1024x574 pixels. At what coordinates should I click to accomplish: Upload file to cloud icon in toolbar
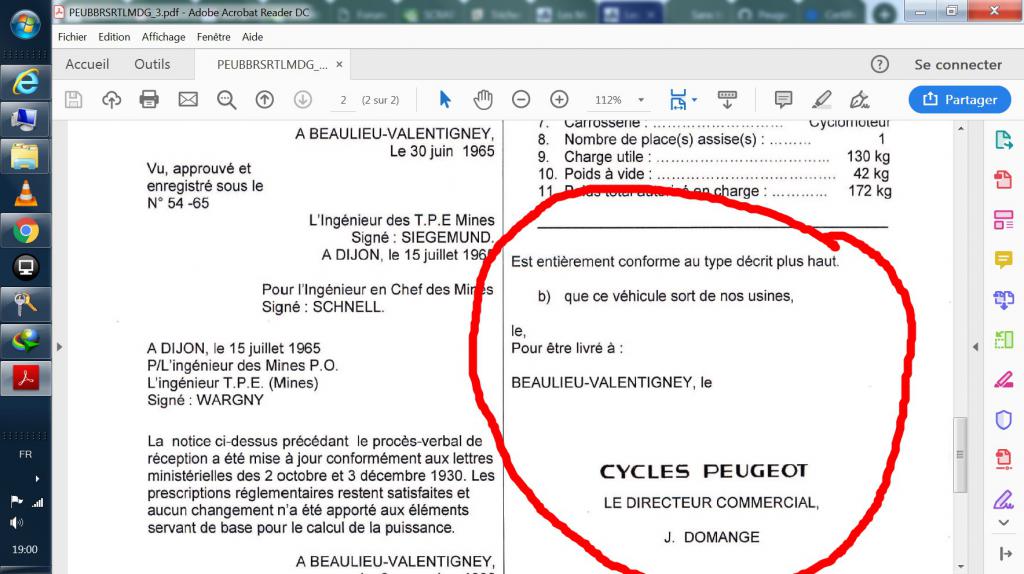pos(112,99)
